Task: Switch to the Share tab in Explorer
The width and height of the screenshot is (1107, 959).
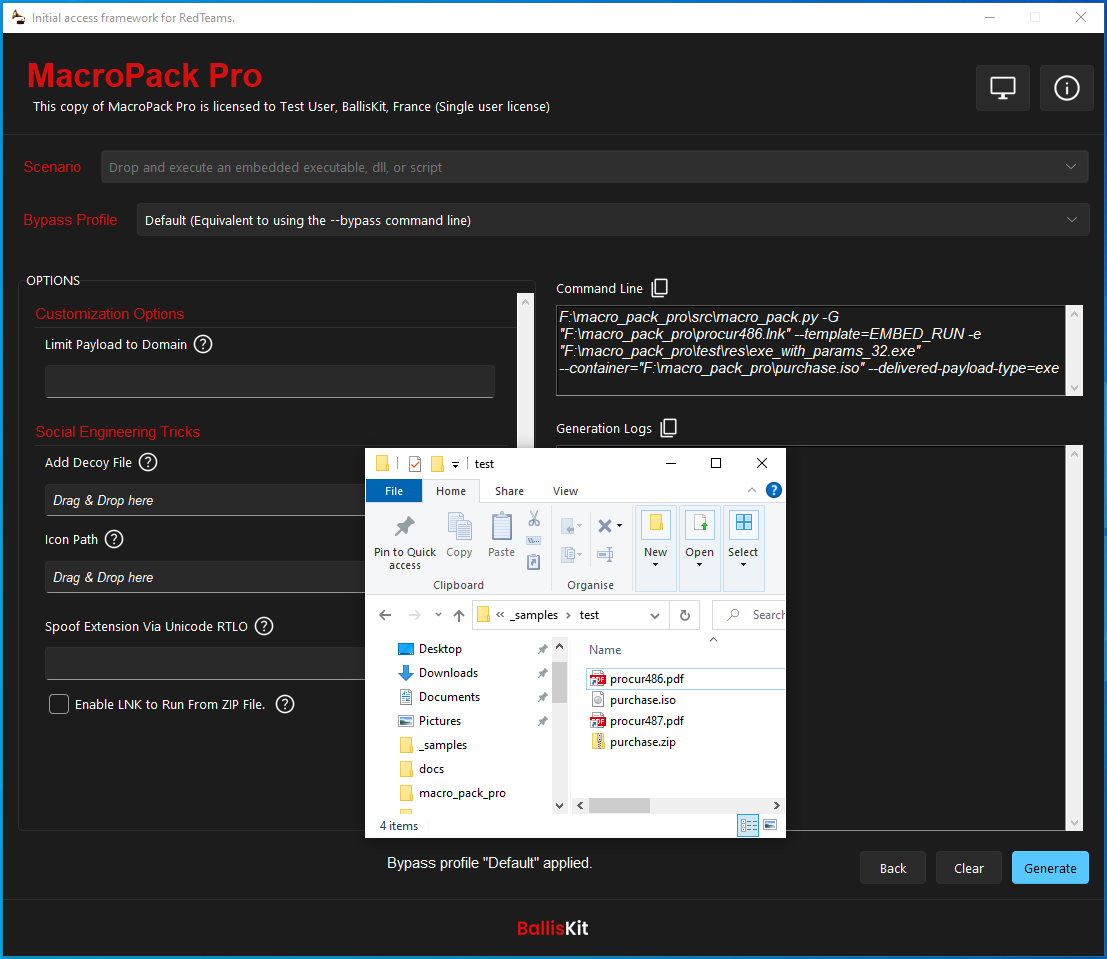Action: pos(509,491)
